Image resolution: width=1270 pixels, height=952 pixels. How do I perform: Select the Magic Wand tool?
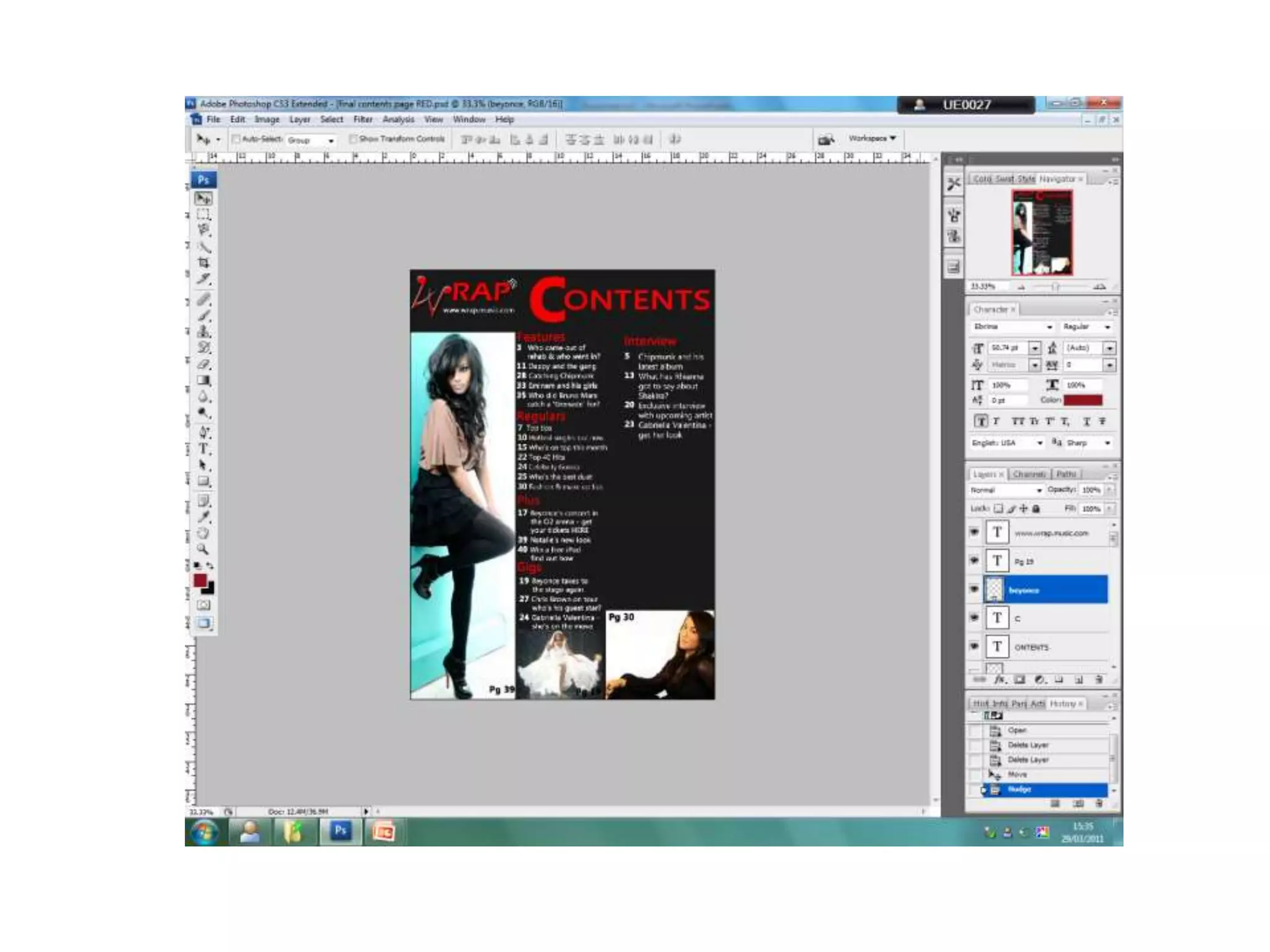pyautogui.click(x=203, y=247)
